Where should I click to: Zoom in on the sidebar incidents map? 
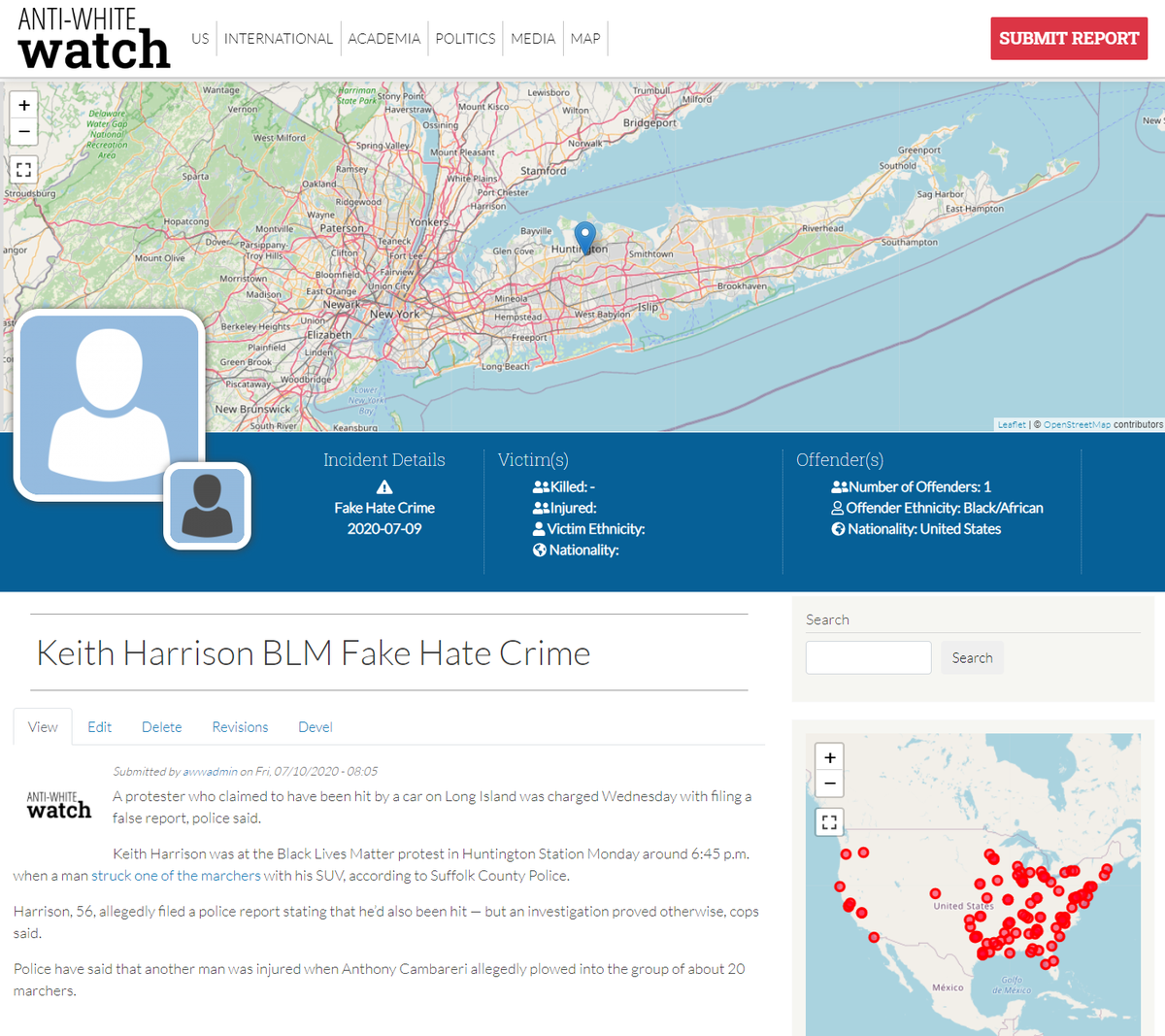[x=829, y=758]
